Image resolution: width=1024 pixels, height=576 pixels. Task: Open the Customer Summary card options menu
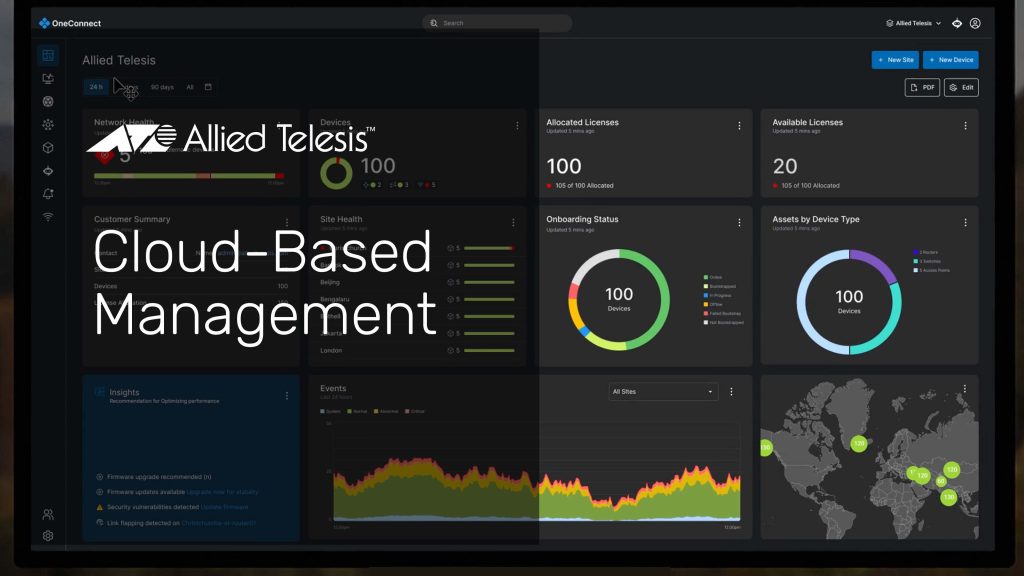pos(287,223)
